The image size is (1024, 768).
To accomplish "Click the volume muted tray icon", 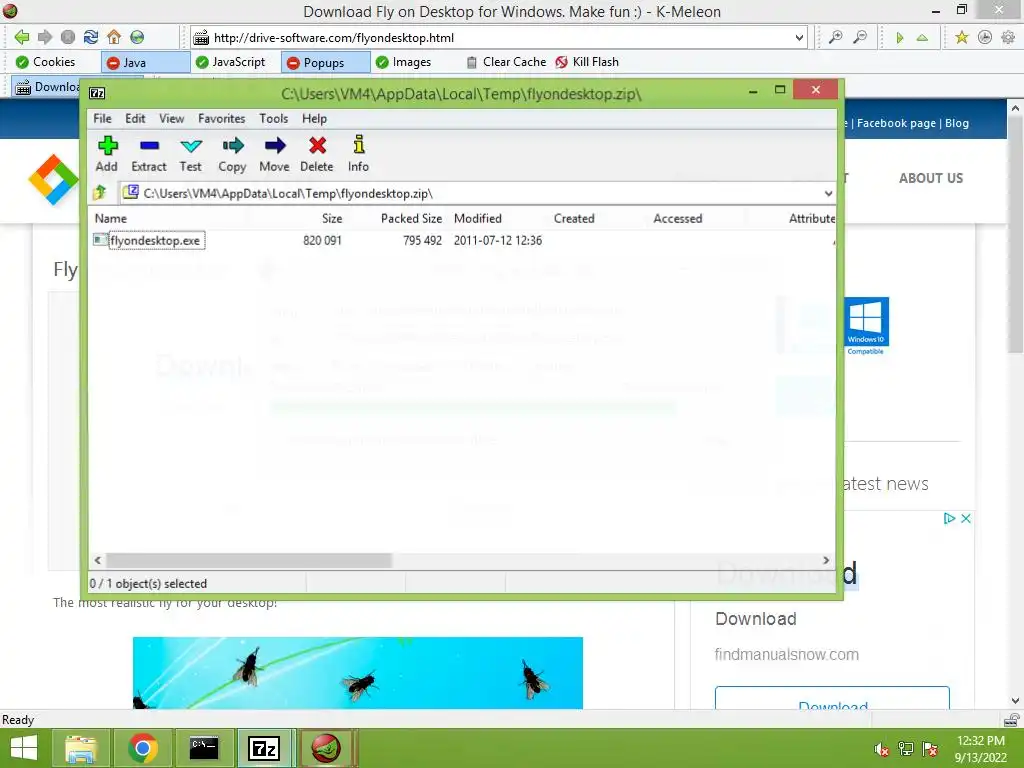I will (882, 750).
